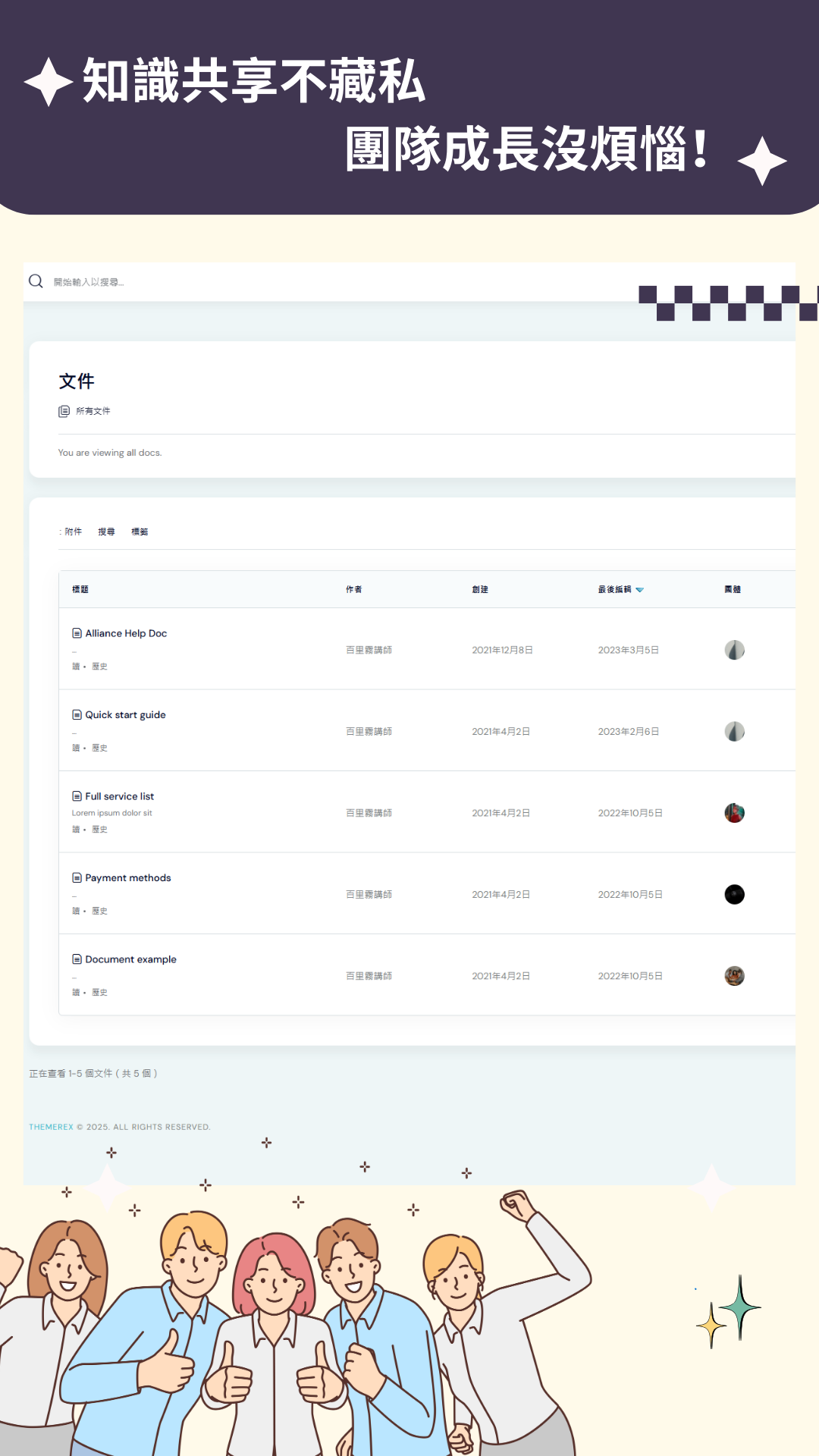This screenshot has height=1456, width=819.
Task: Click the Alliance Help Doc file icon
Action: click(x=77, y=633)
